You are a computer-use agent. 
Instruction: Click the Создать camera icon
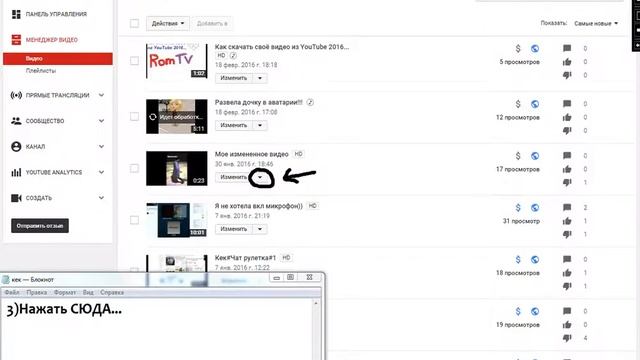pos(16,198)
